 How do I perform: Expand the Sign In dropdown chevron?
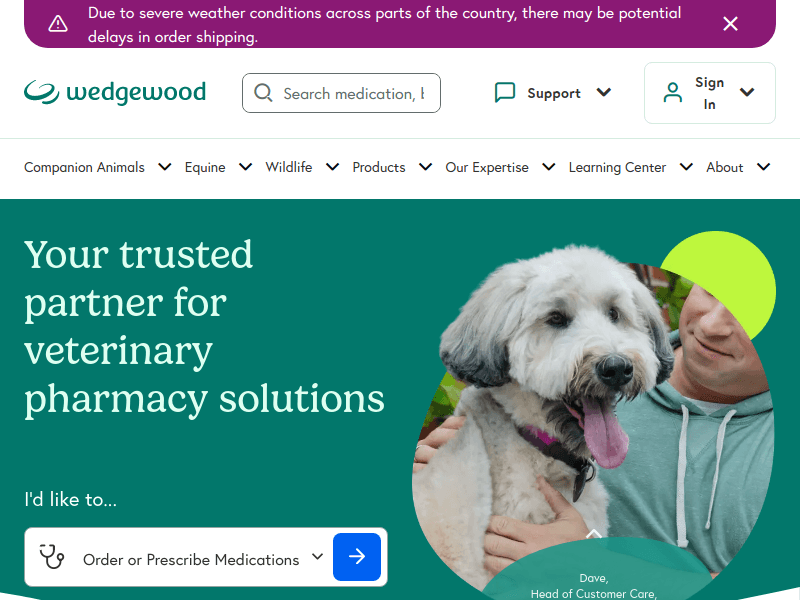point(747,92)
